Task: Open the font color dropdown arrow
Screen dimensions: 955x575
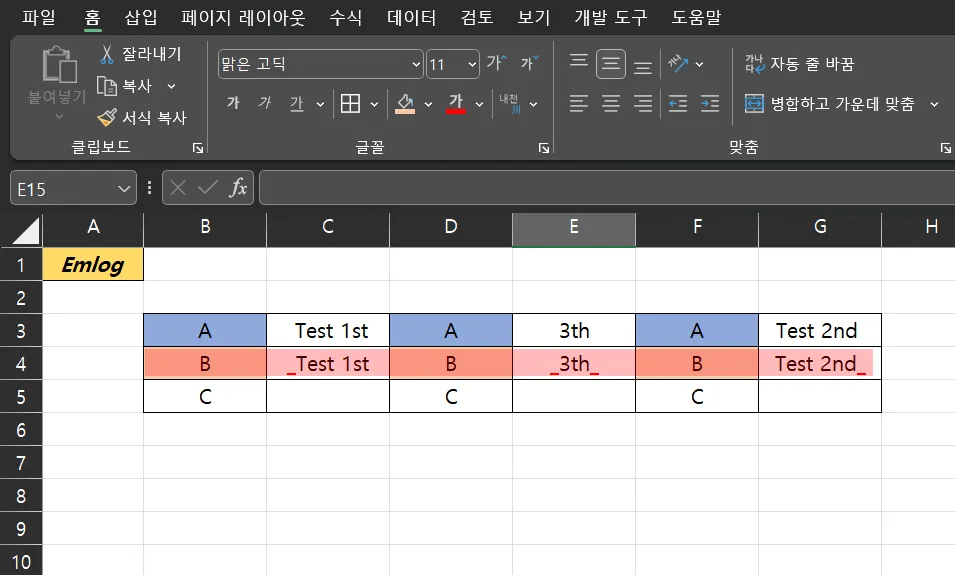Action: 479,104
